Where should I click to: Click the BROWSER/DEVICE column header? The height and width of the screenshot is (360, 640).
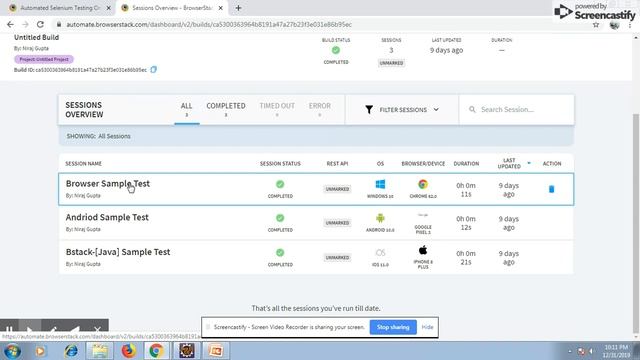[x=423, y=163]
